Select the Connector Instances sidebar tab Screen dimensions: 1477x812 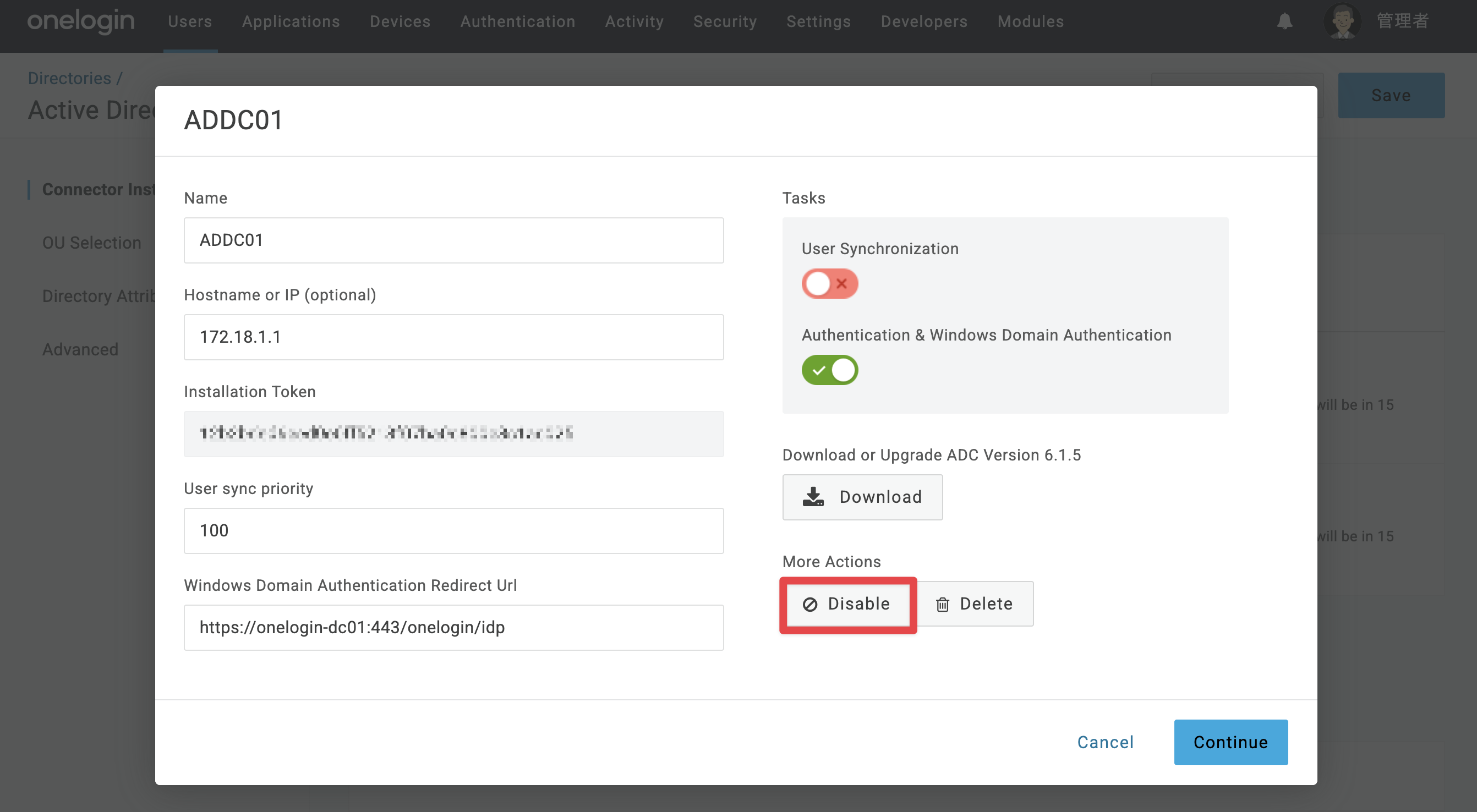[99, 190]
